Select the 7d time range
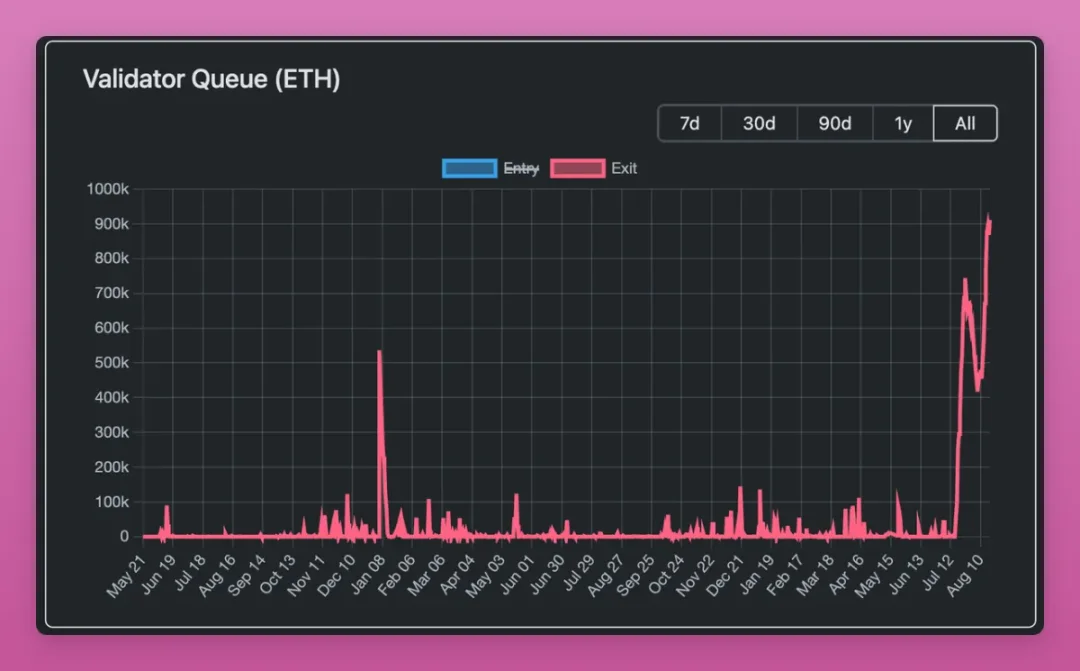The height and width of the screenshot is (671, 1080). coord(689,124)
